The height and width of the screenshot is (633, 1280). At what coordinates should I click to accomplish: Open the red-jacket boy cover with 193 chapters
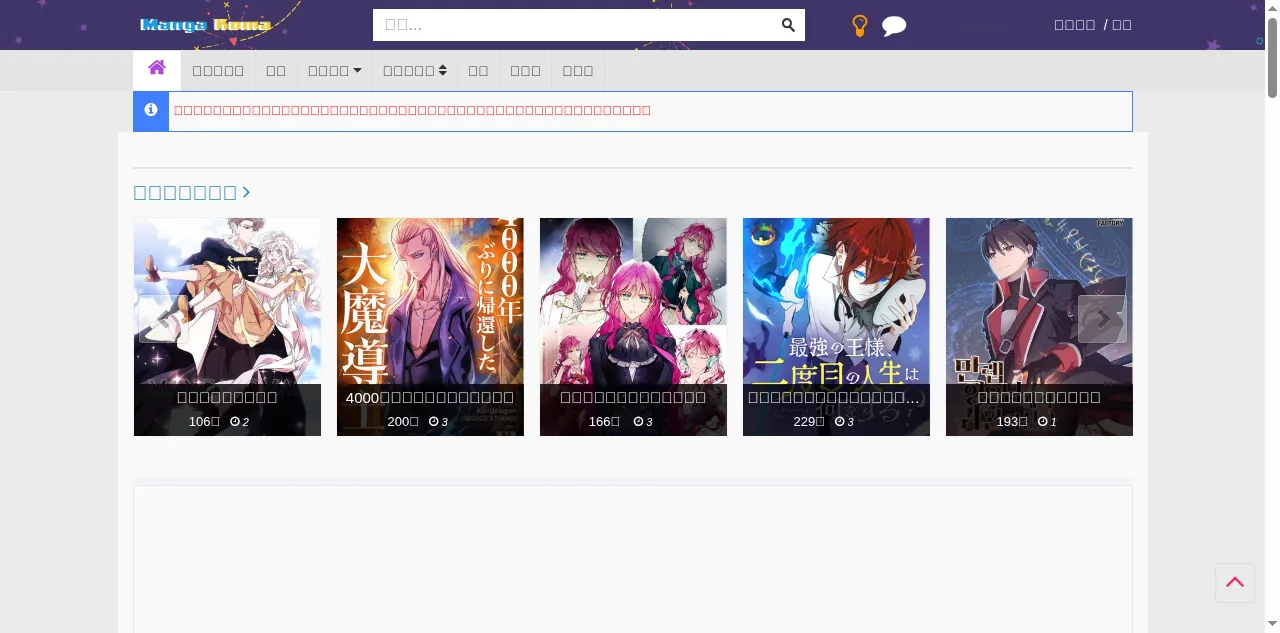(1039, 327)
